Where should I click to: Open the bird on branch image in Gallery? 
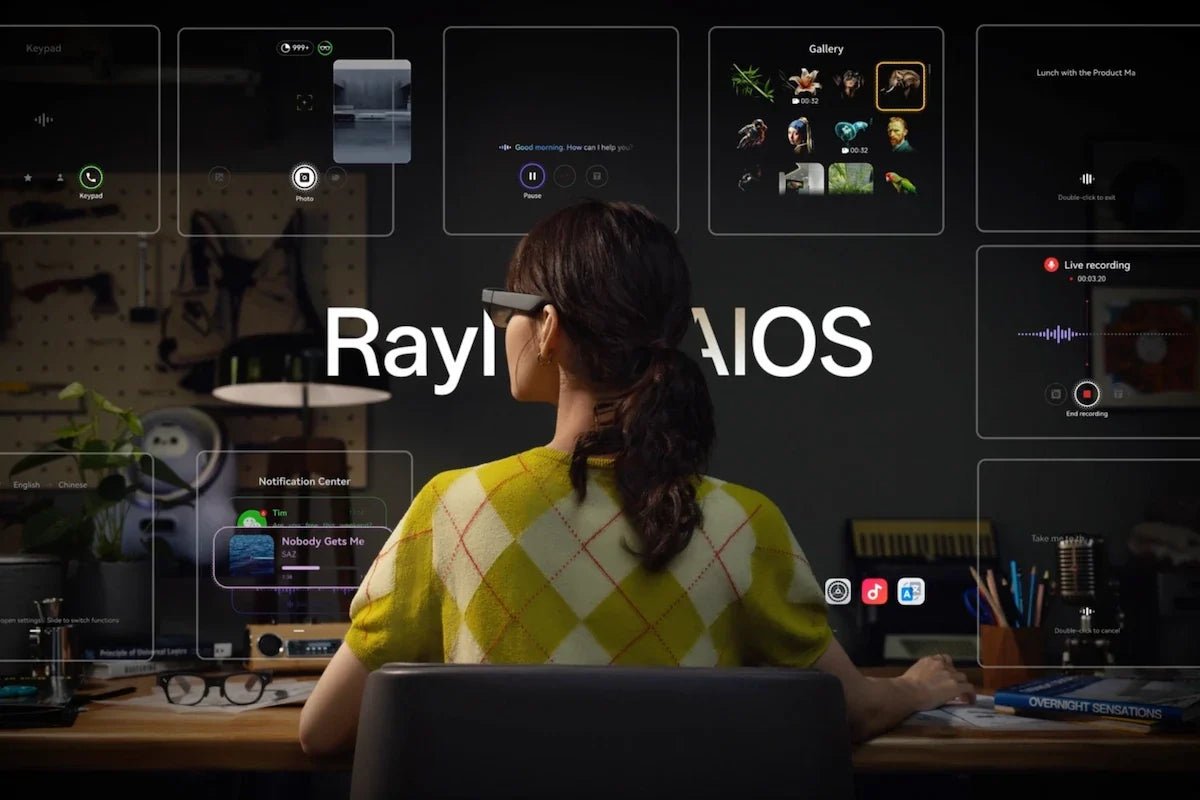pyautogui.click(x=751, y=134)
